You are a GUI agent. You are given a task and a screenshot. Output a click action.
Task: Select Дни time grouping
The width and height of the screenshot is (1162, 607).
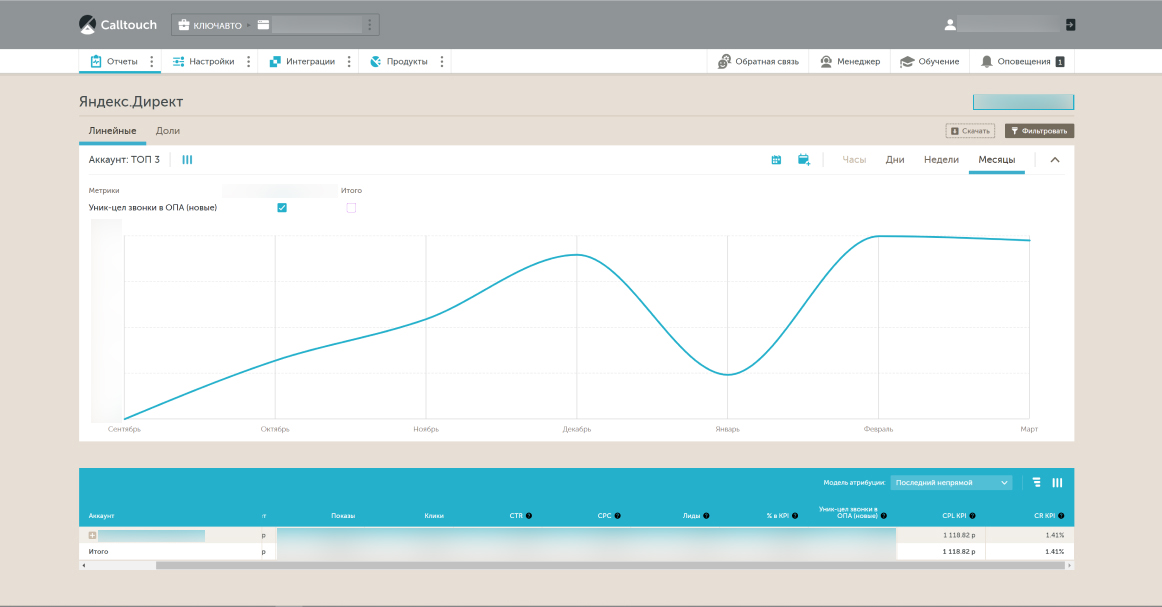[894, 159]
